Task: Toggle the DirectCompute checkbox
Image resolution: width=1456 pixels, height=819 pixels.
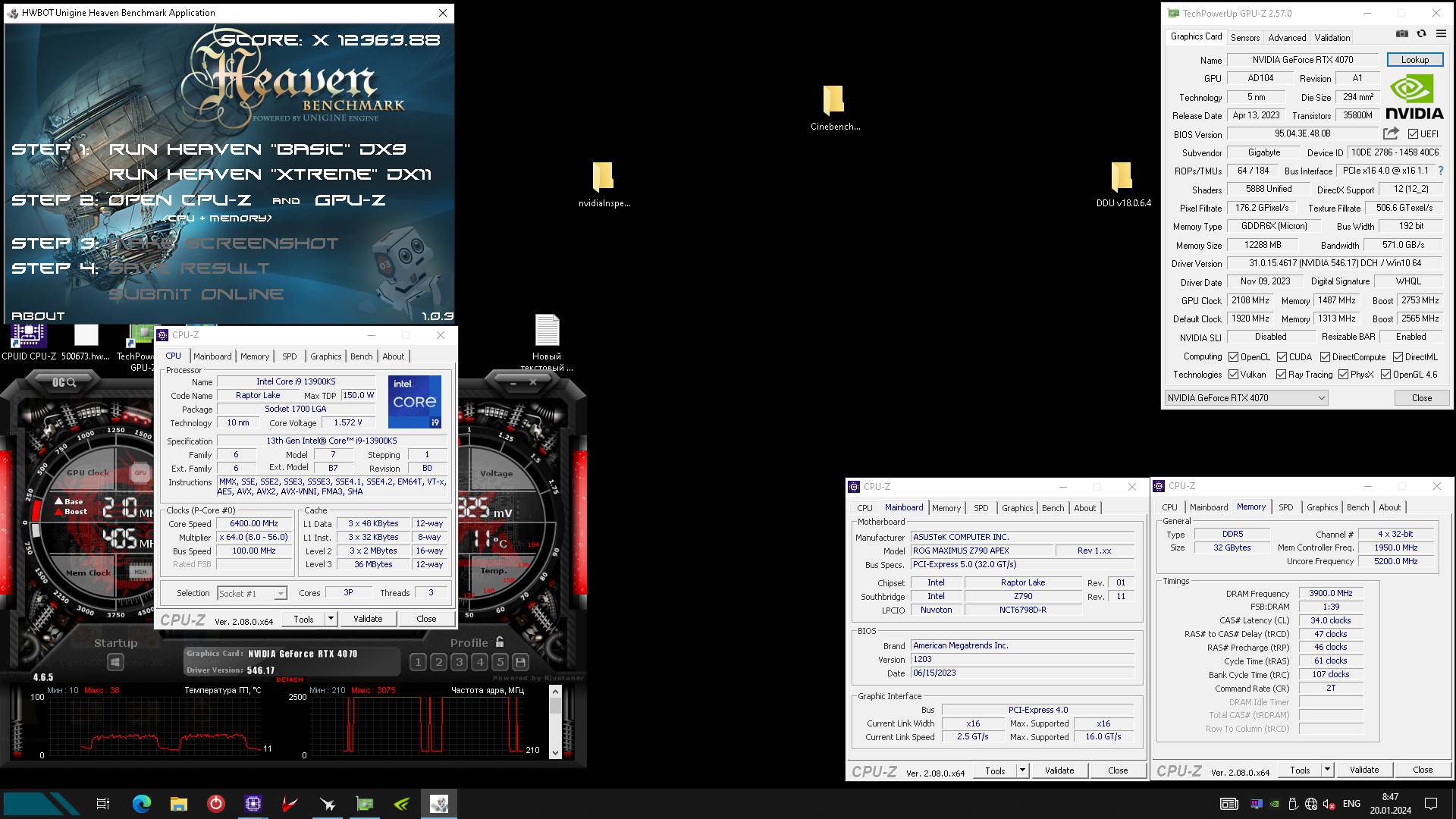Action: point(1325,357)
